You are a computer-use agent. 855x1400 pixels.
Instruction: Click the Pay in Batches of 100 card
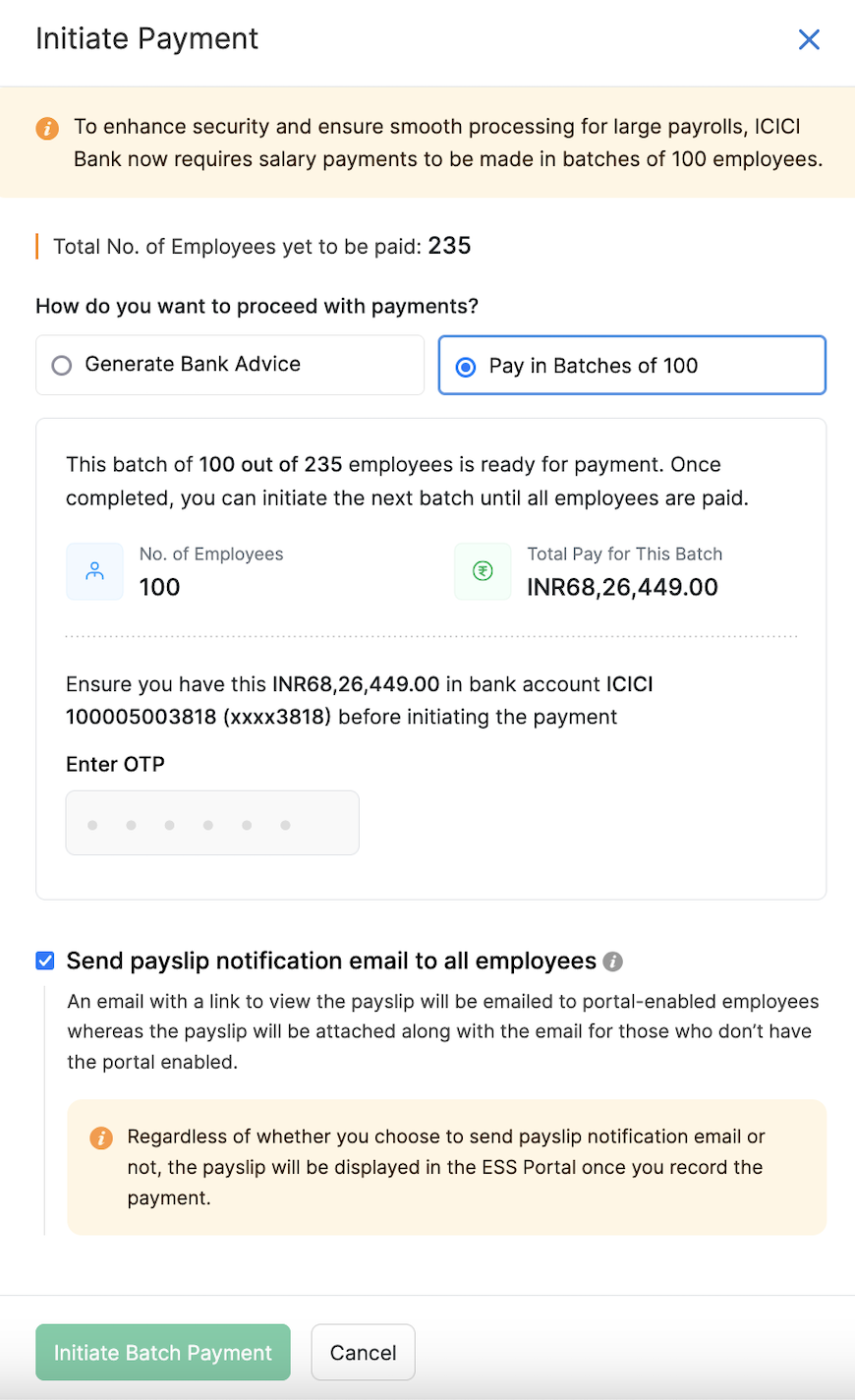point(632,365)
